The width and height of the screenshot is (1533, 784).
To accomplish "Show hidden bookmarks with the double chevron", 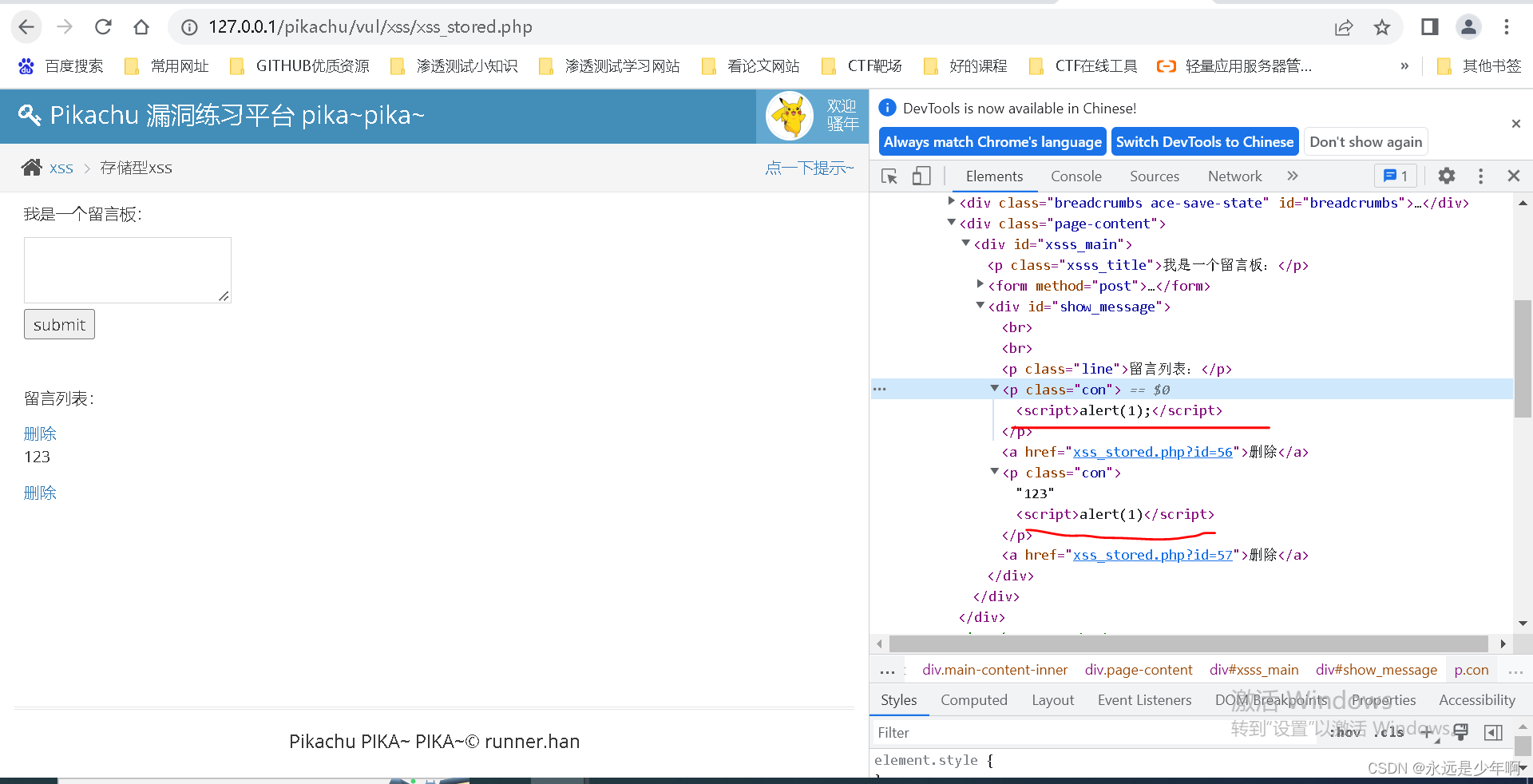I will 1404,66.
